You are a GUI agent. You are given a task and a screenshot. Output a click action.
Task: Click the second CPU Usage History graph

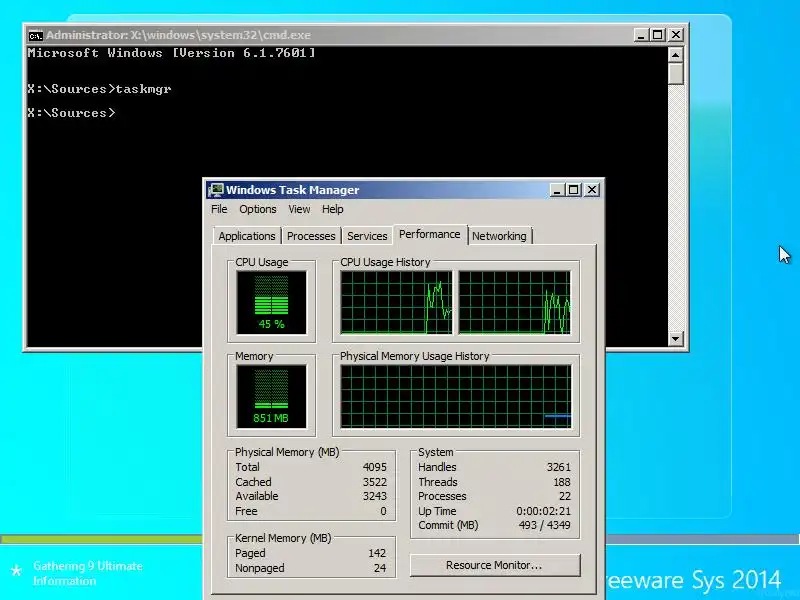515,303
